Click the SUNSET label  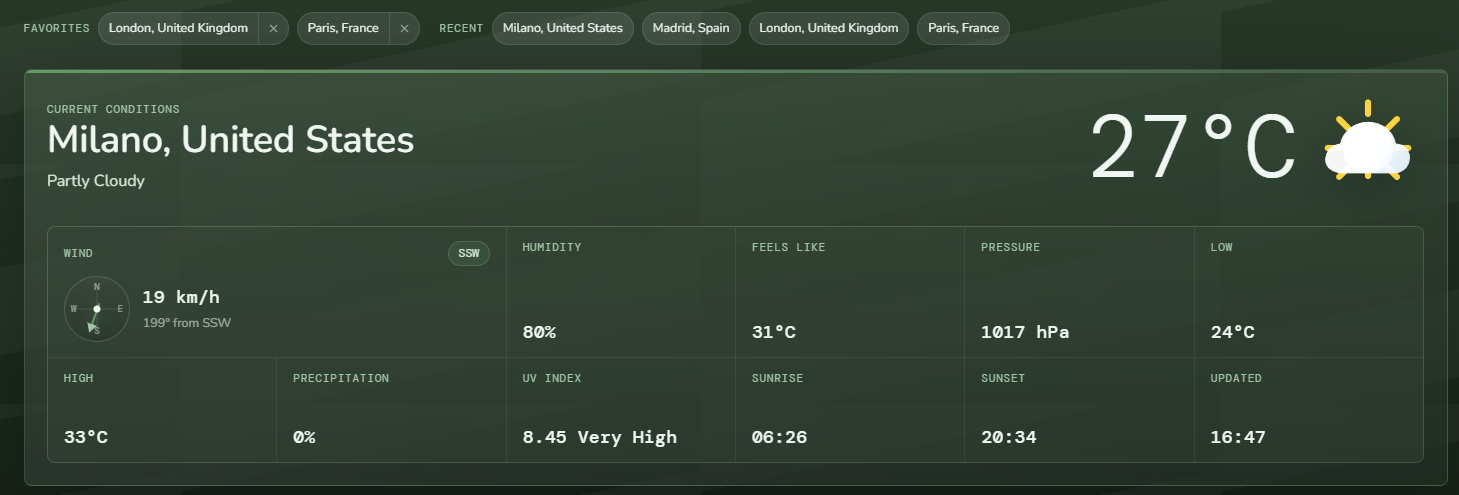[x=1003, y=378]
